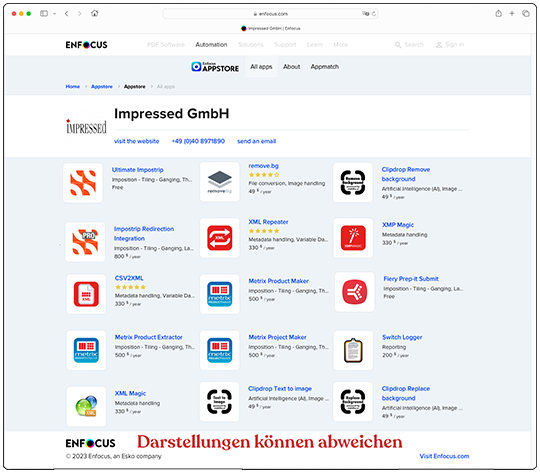Open the Clipdrop Text to image link
The width and height of the screenshot is (540, 475).
[x=280, y=389]
